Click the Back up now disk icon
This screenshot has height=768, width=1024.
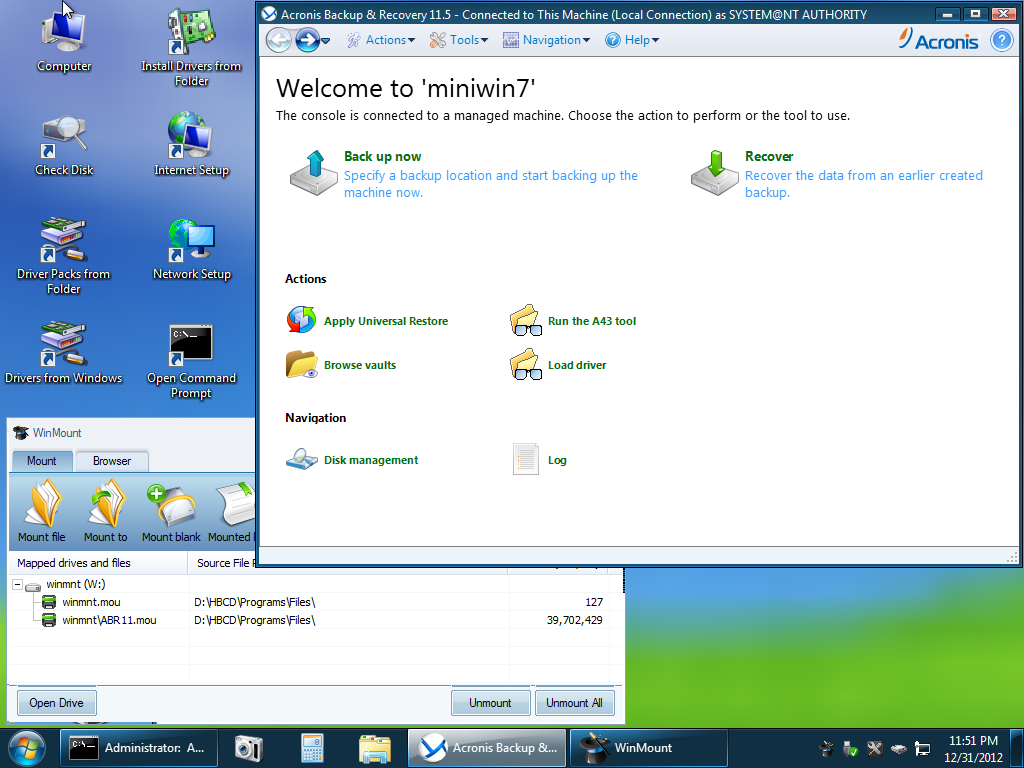click(314, 173)
